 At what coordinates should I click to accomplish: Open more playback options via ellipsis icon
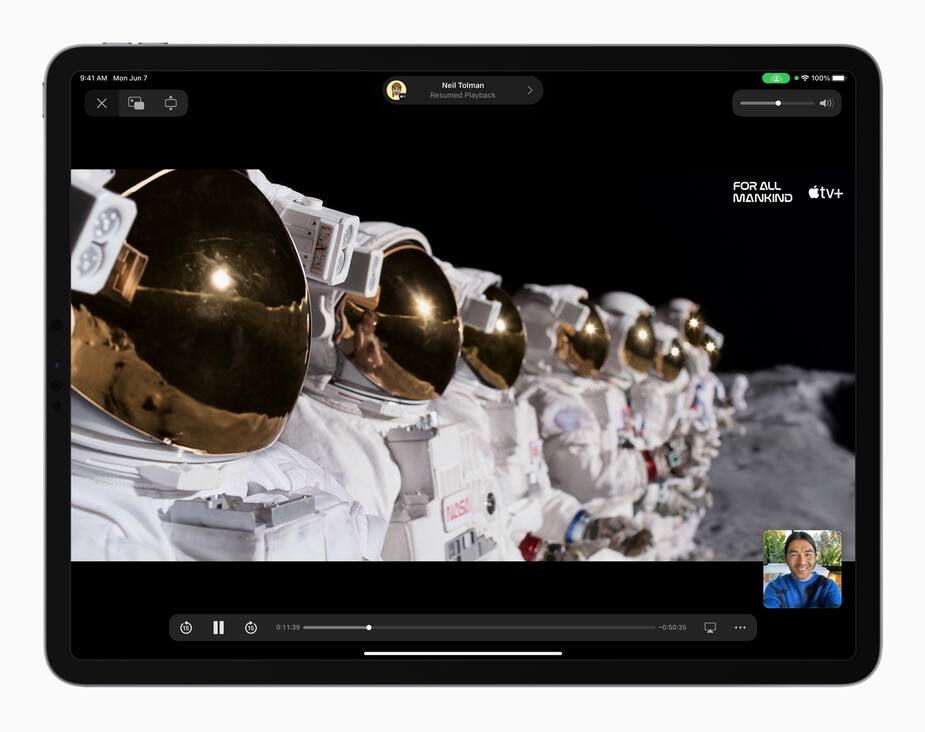740,627
